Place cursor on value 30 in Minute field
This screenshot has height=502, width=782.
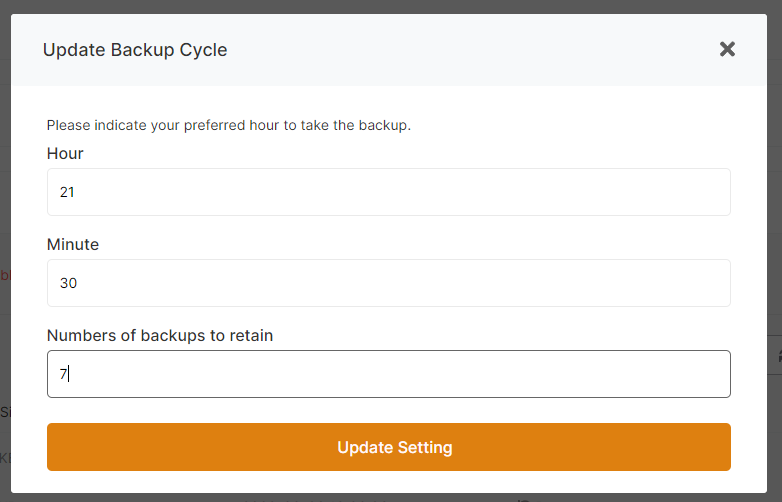pos(68,283)
